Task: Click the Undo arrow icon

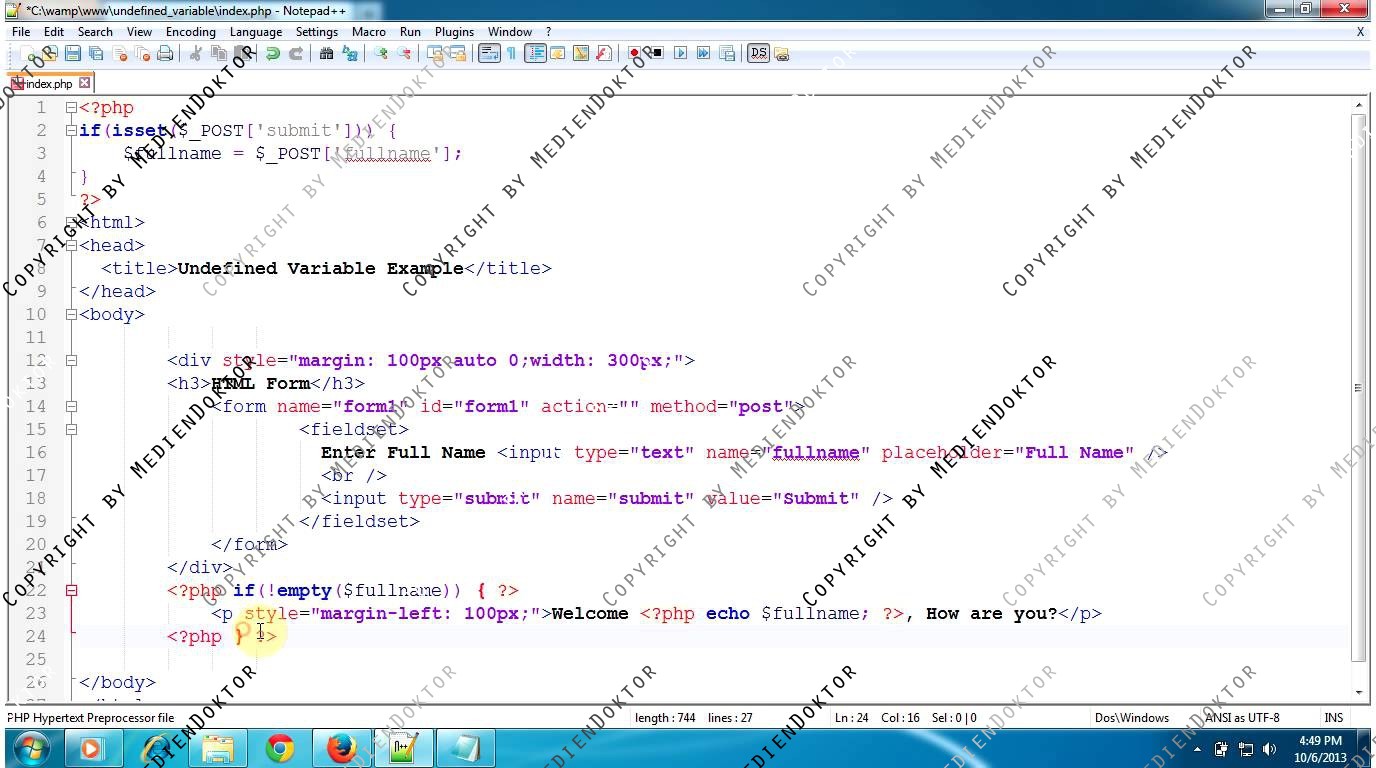Action: click(x=272, y=54)
